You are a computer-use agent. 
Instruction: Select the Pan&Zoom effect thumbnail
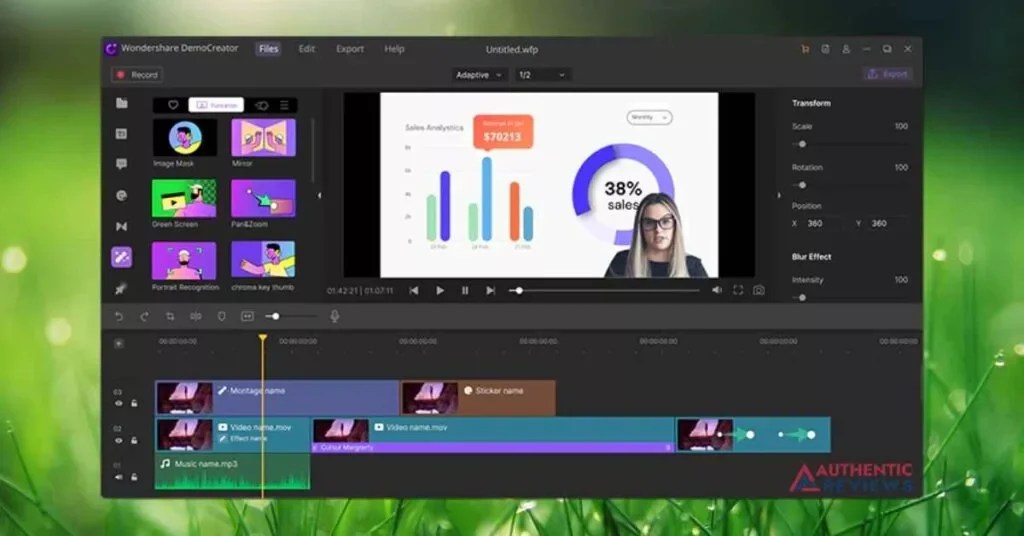pyautogui.click(x=263, y=198)
